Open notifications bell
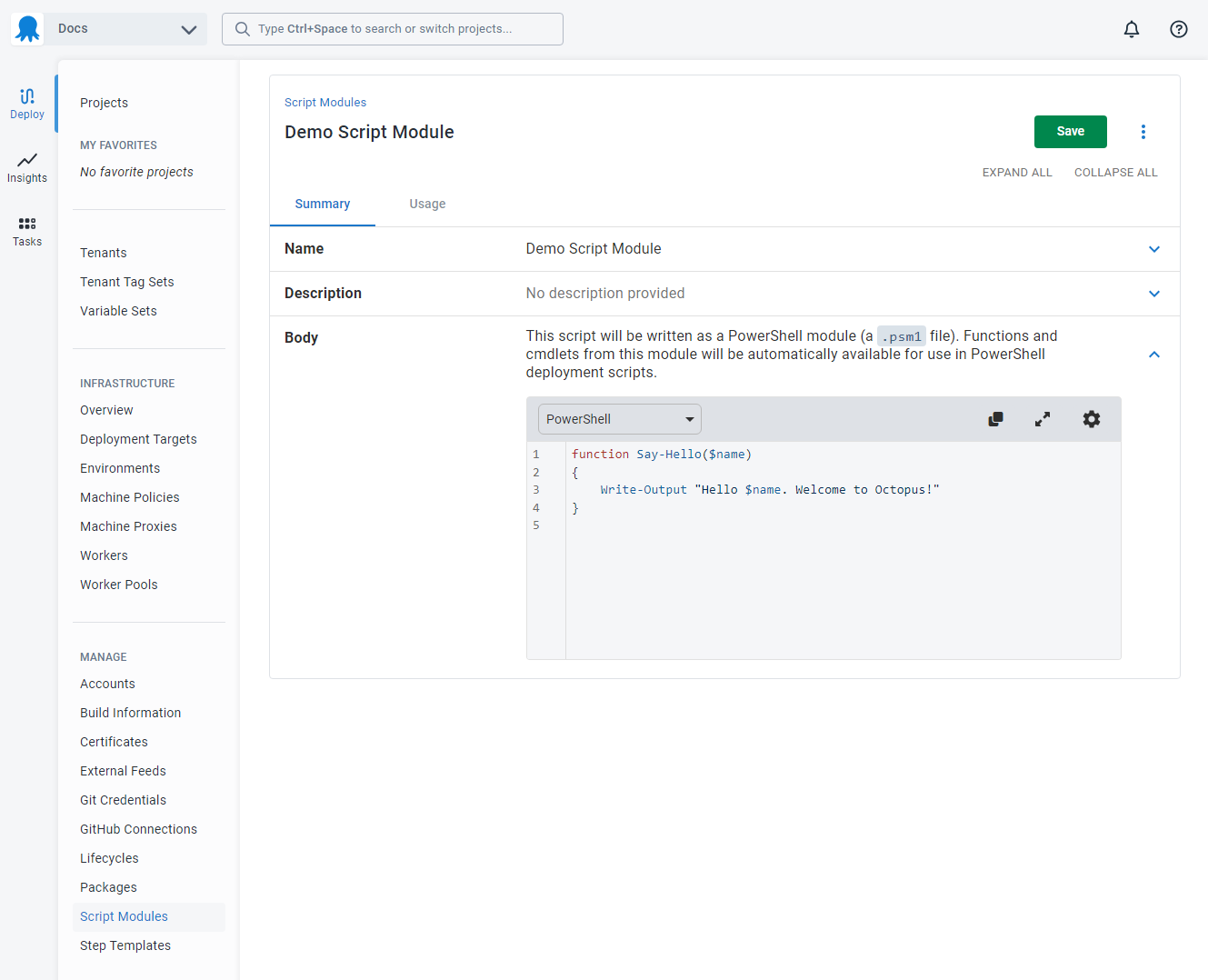Viewport: 1208px width, 980px height. (x=1132, y=29)
